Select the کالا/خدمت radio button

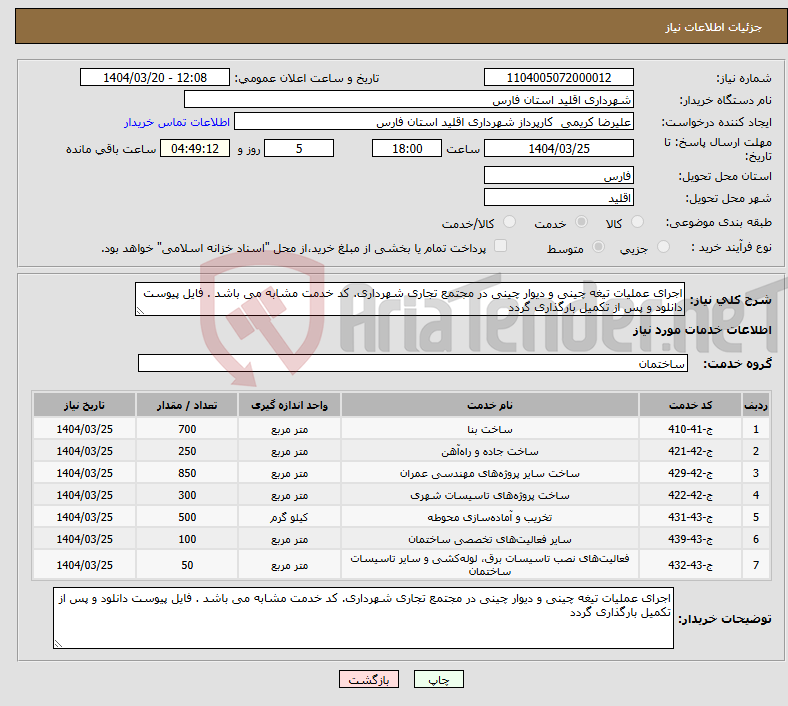pyautogui.click(x=509, y=222)
